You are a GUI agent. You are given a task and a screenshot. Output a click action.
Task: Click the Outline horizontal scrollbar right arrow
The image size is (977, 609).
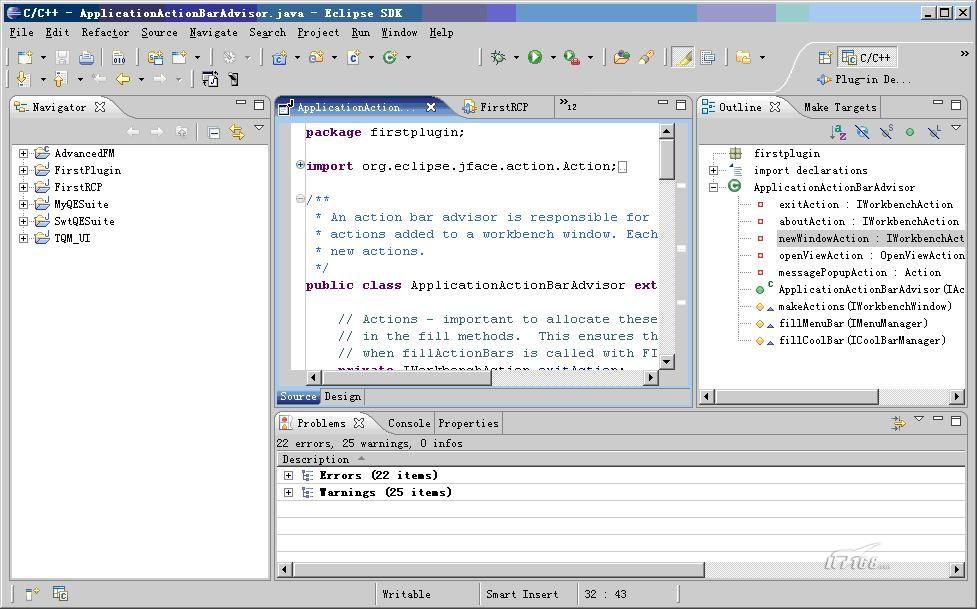point(957,396)
